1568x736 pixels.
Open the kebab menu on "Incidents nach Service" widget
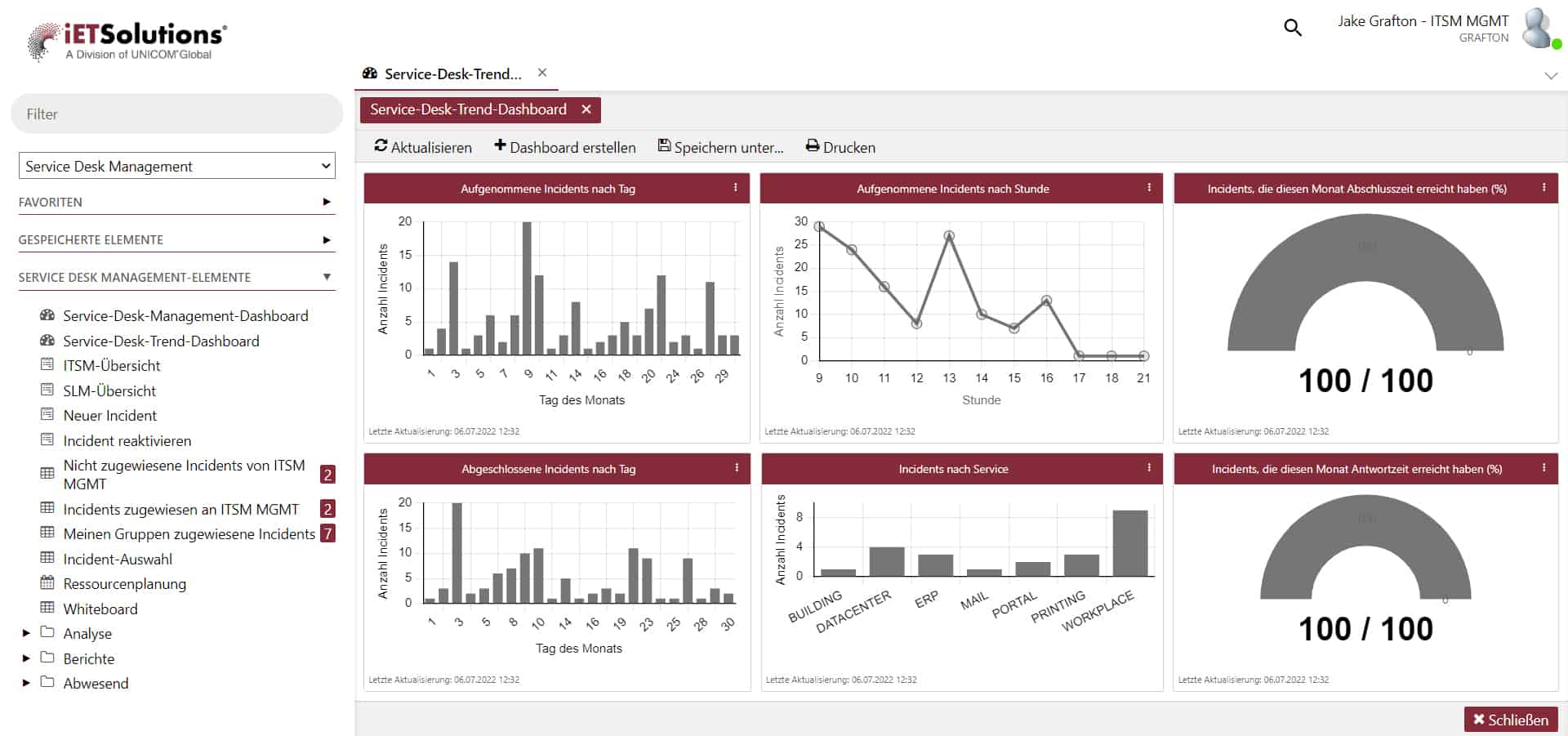pyautogui.click(x=1149, y=468)
